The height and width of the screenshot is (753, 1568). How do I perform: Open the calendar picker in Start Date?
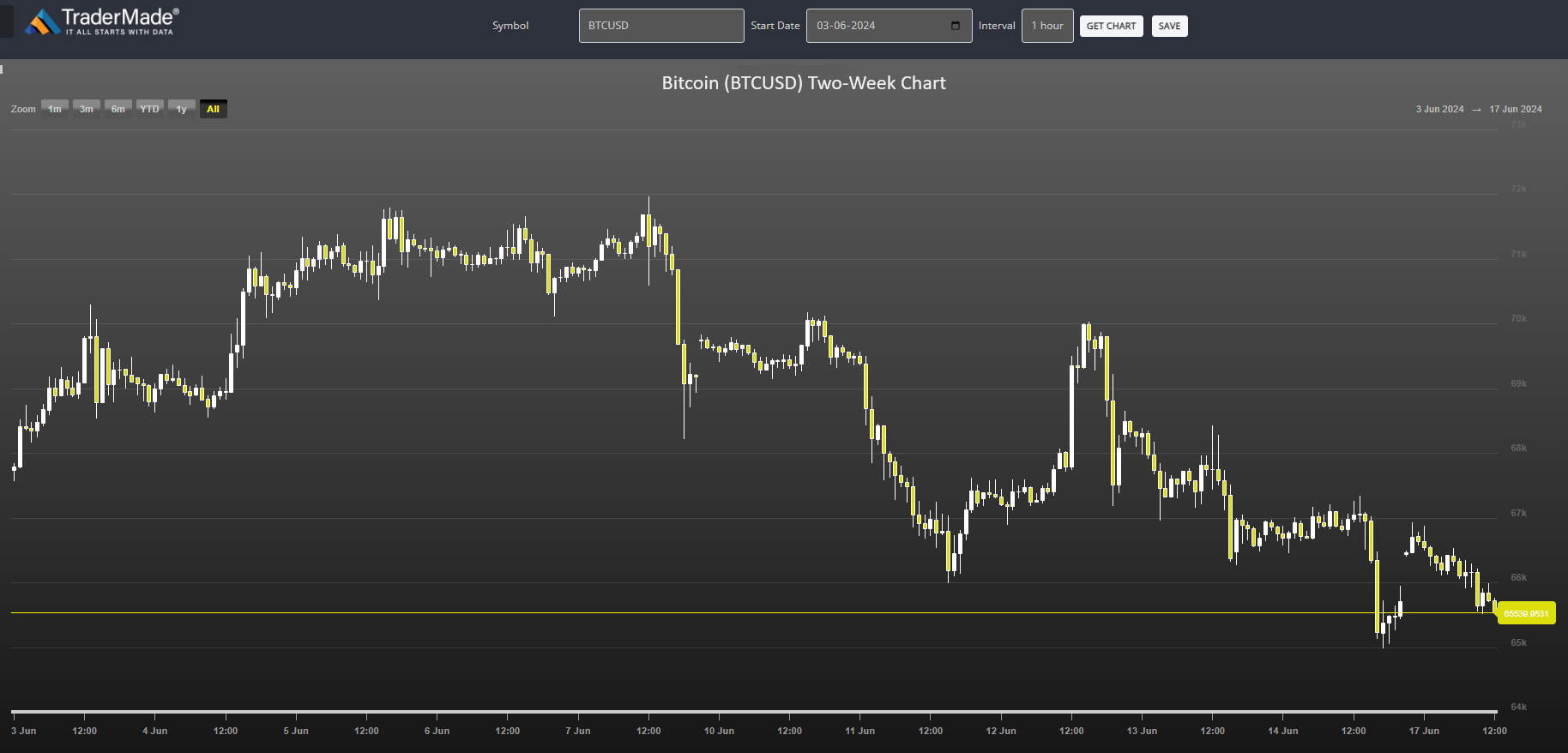(956, 26)
